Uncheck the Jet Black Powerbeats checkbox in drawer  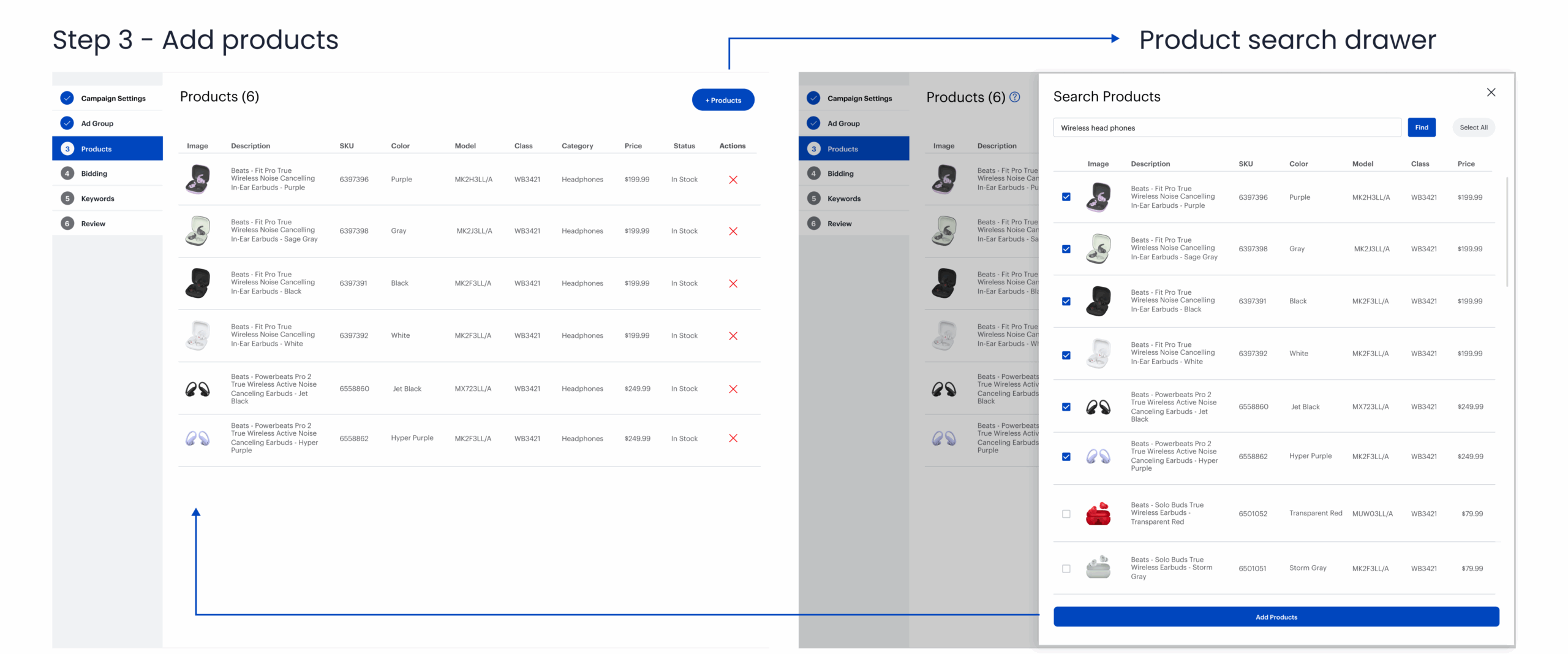click(x=1066, y=406)
